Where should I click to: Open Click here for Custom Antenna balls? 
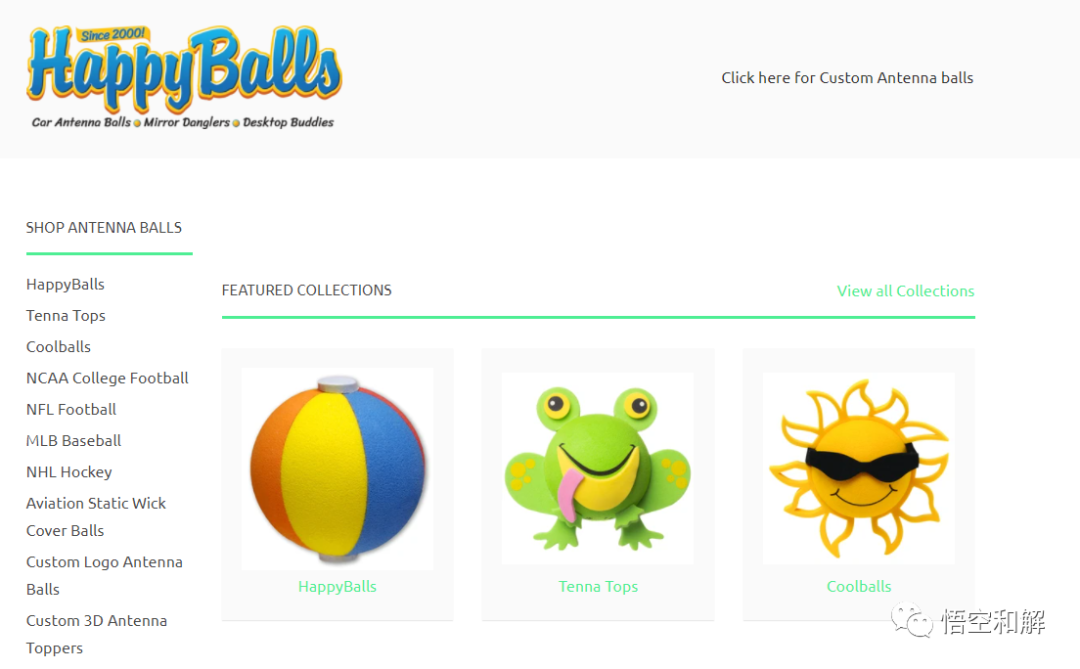pos(847,78)
